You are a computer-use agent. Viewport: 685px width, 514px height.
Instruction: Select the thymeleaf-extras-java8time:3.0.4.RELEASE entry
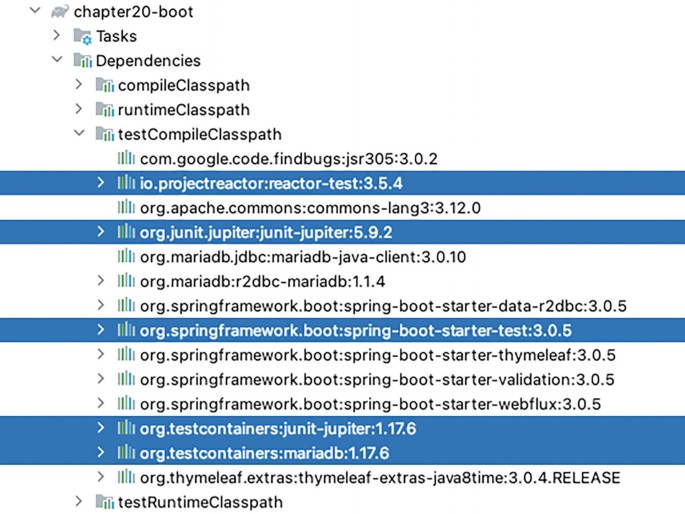tap(380, 477)
